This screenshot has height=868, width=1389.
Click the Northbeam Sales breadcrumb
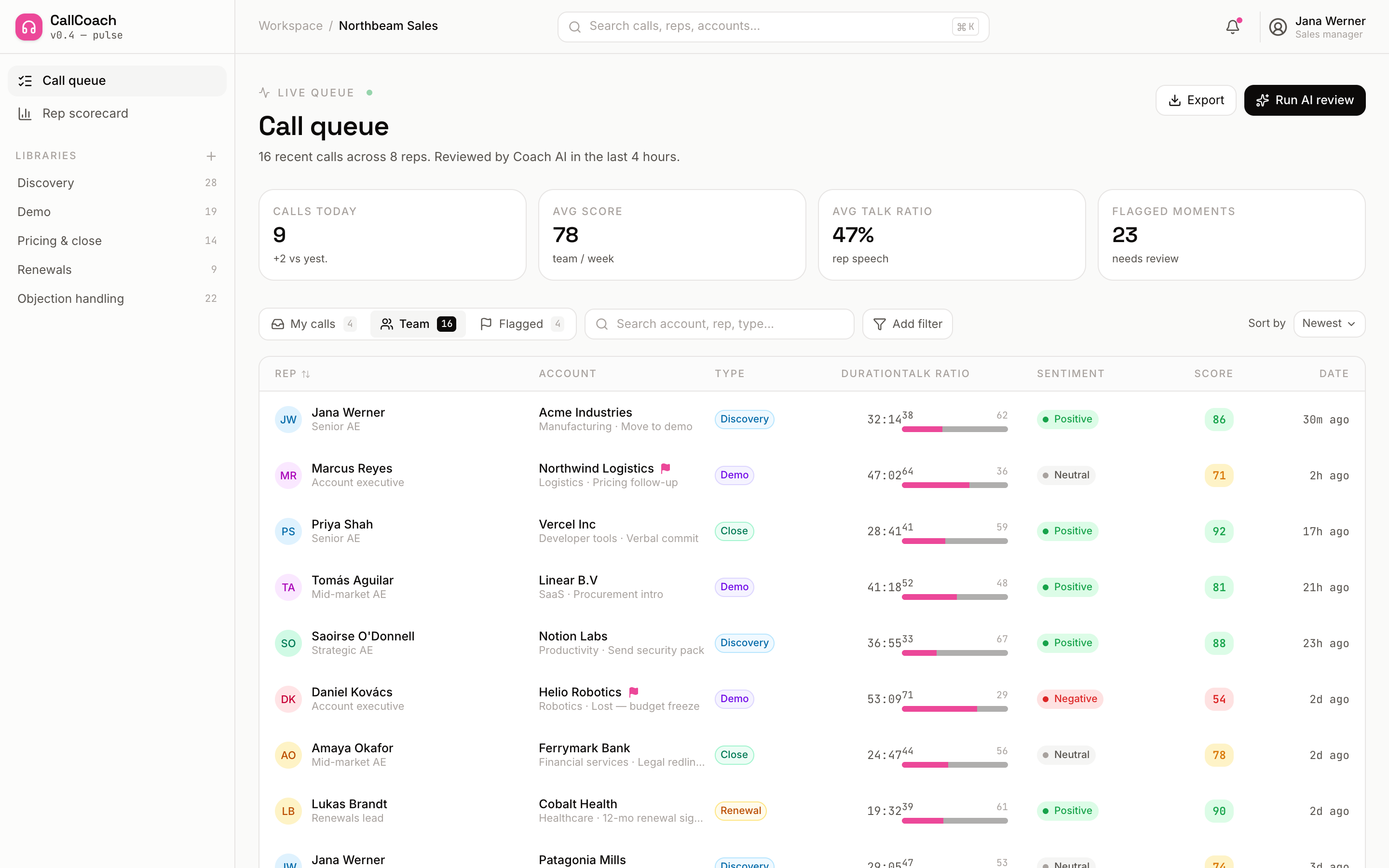388,26
